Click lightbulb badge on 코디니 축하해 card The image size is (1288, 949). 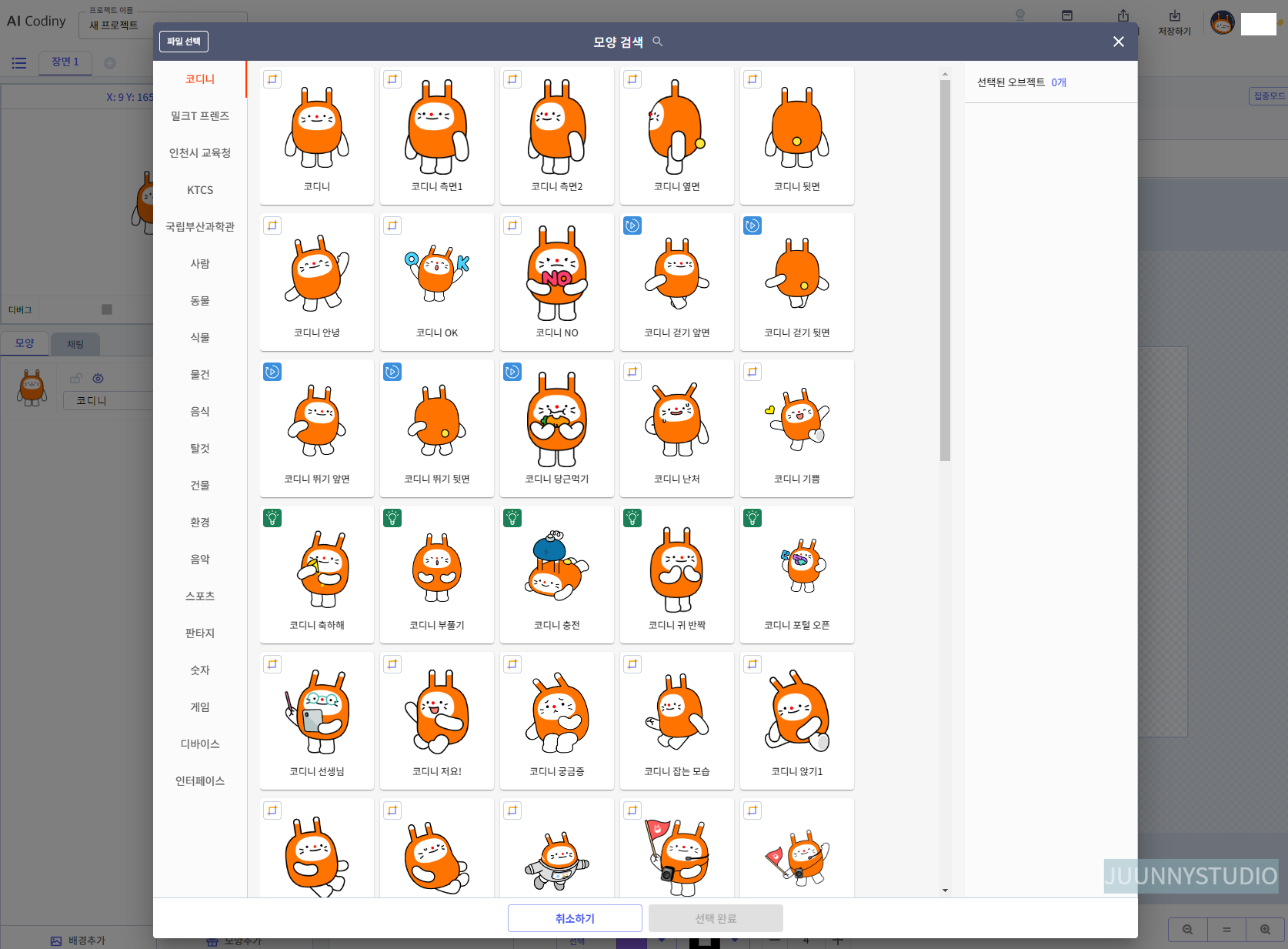pos(272,518)
